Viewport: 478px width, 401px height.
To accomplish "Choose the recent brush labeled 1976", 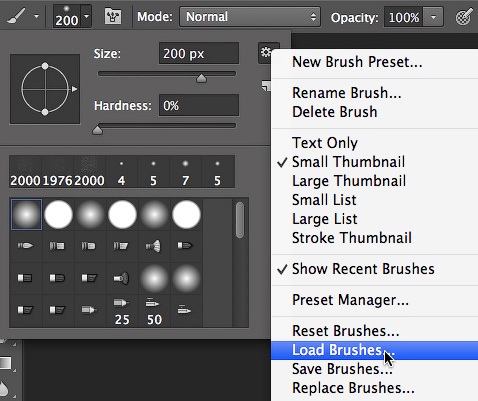I will click(x=57, y=172).
